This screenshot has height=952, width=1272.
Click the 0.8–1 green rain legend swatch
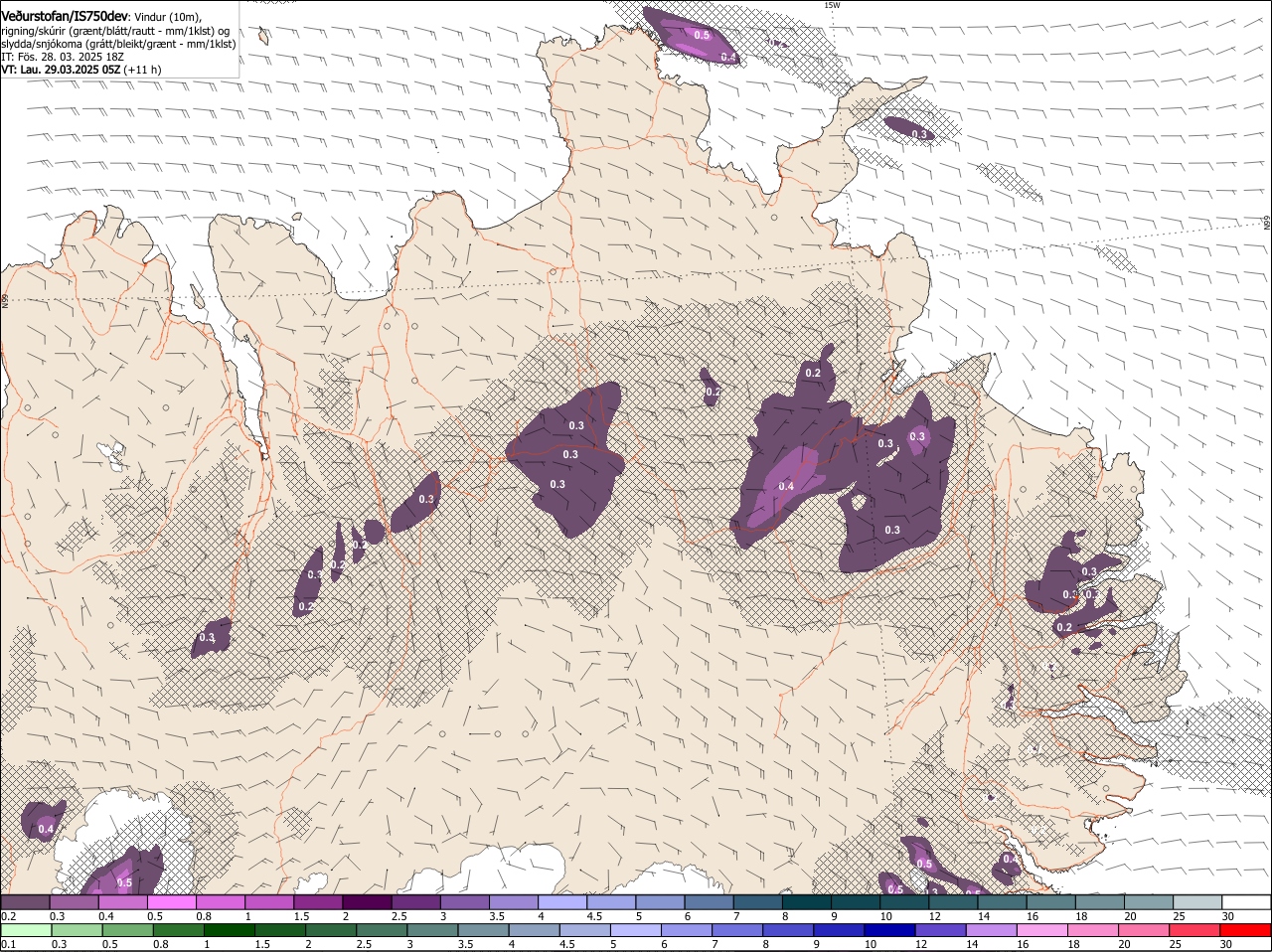[x=178, y=930]
